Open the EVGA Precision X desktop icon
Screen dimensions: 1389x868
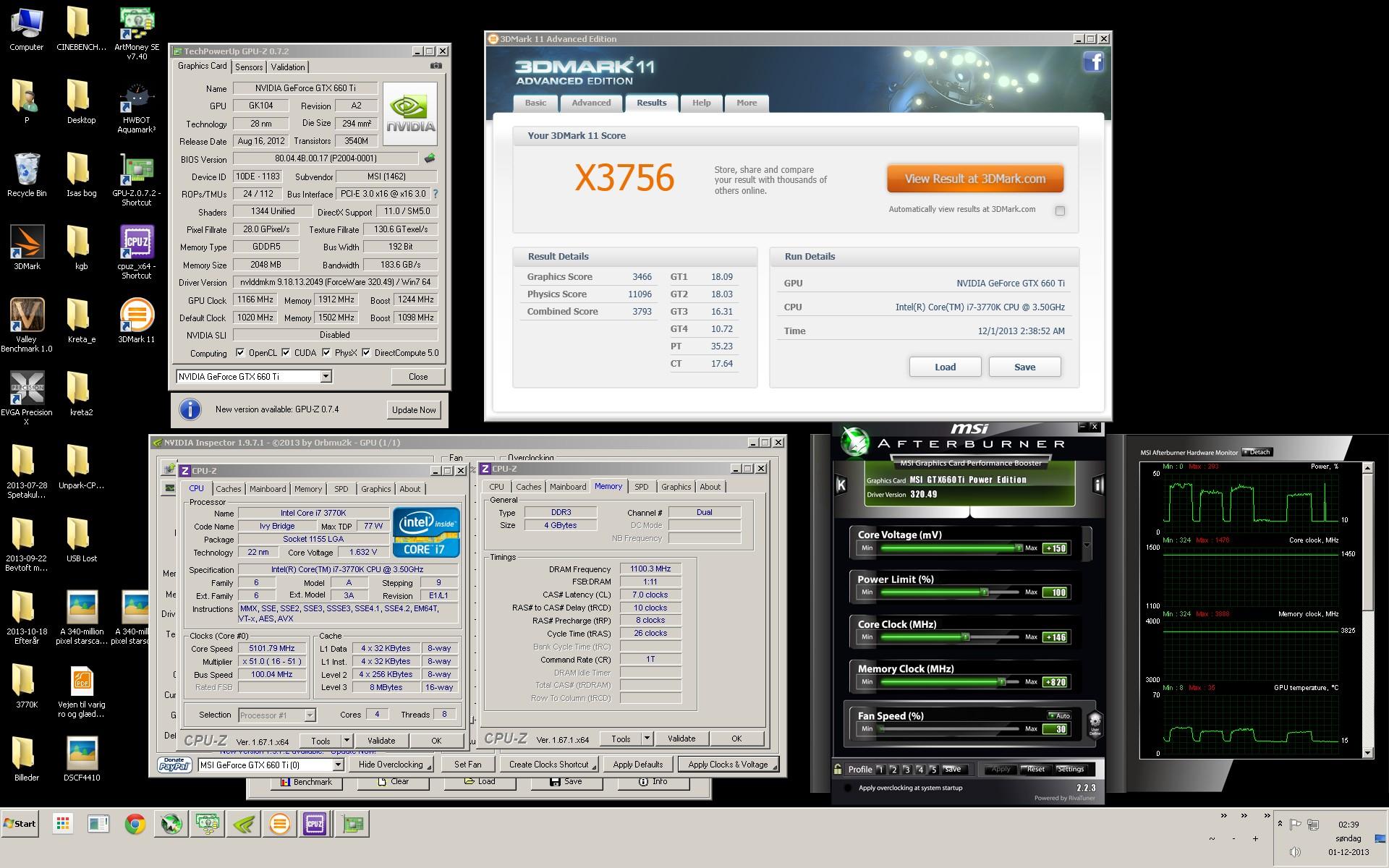coord(27,398)
